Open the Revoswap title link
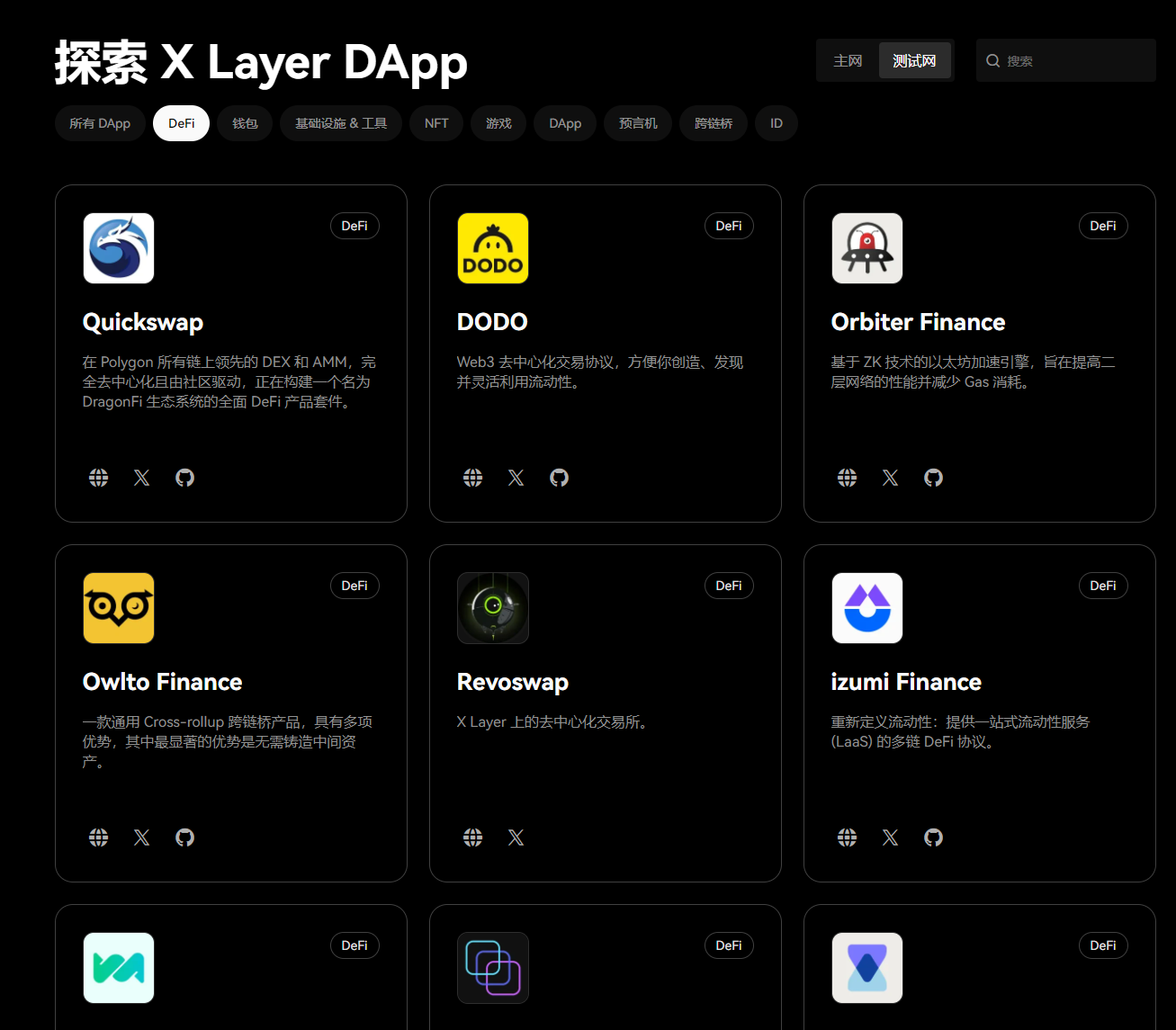 coord(513,682)
